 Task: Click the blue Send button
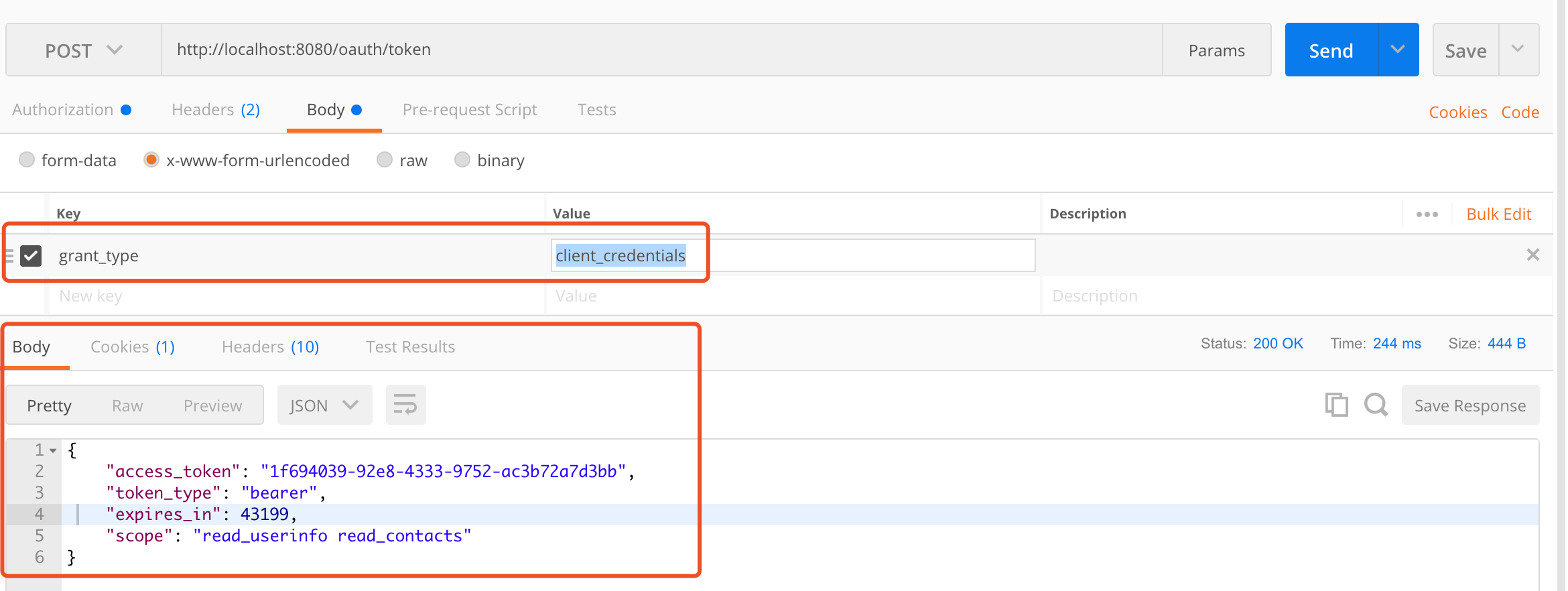(x=1331, y=50)
